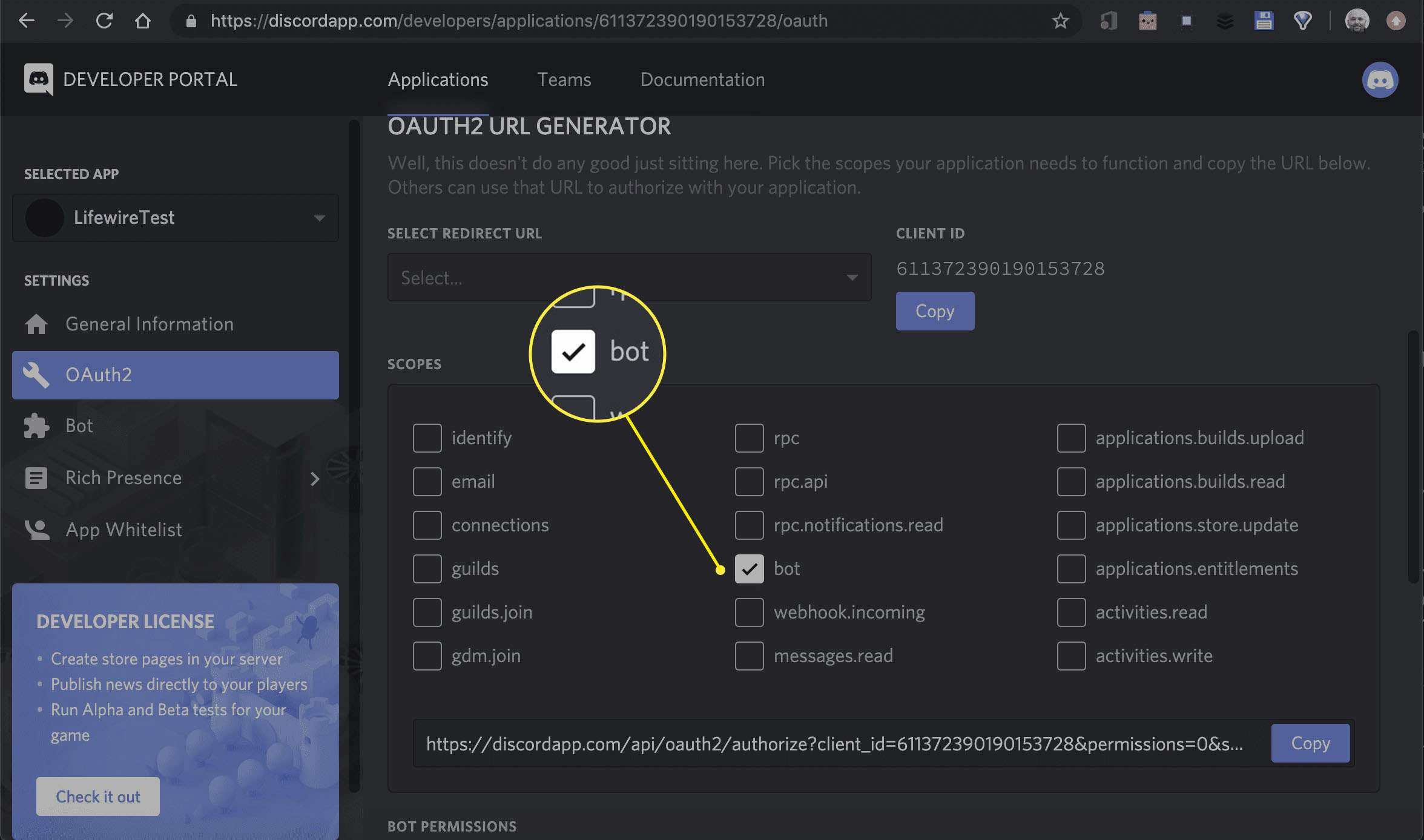Check the rpc scope box

[x=750, y=438]
